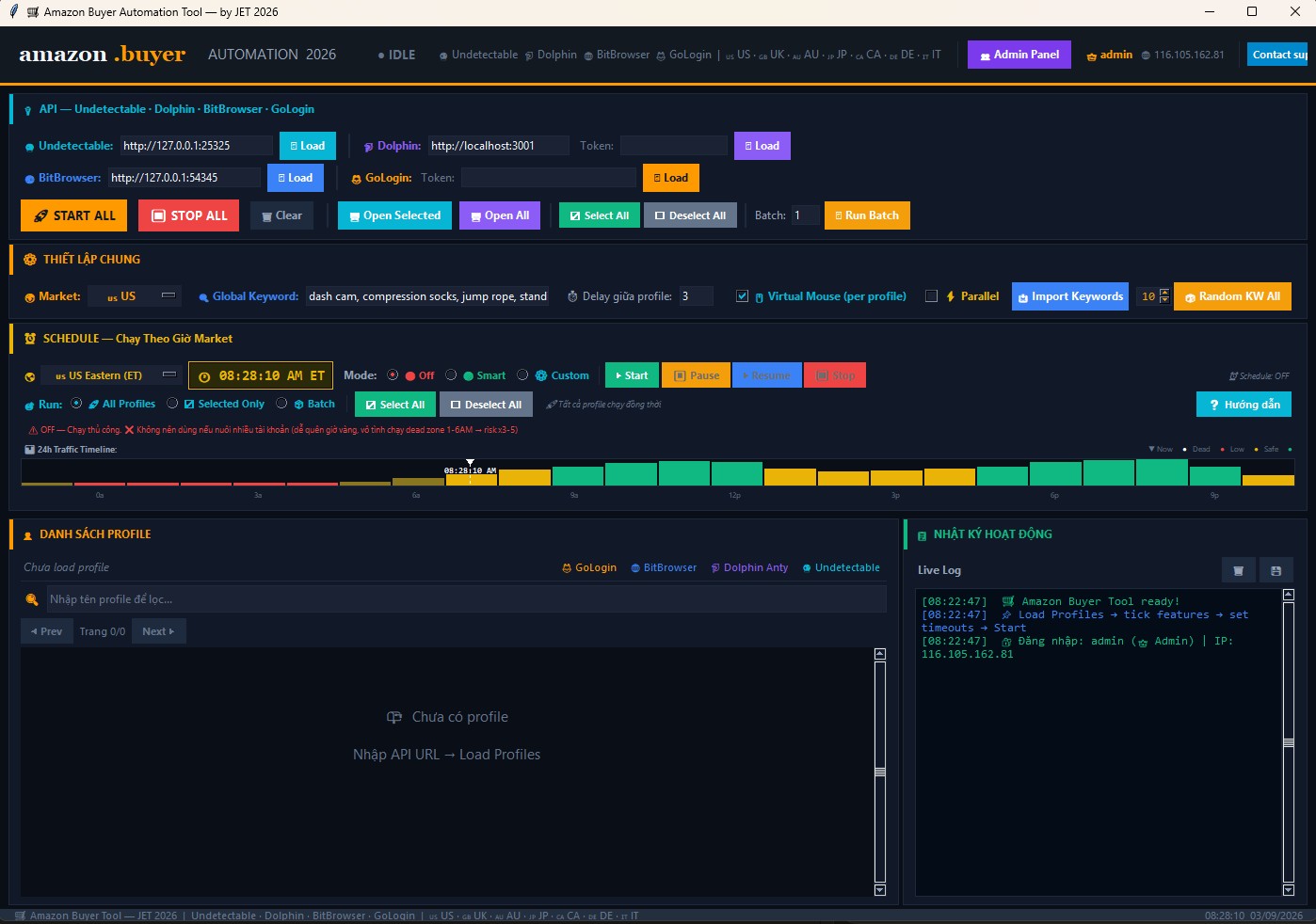Toggle the Parallel checkbox

tap(931, 296)
